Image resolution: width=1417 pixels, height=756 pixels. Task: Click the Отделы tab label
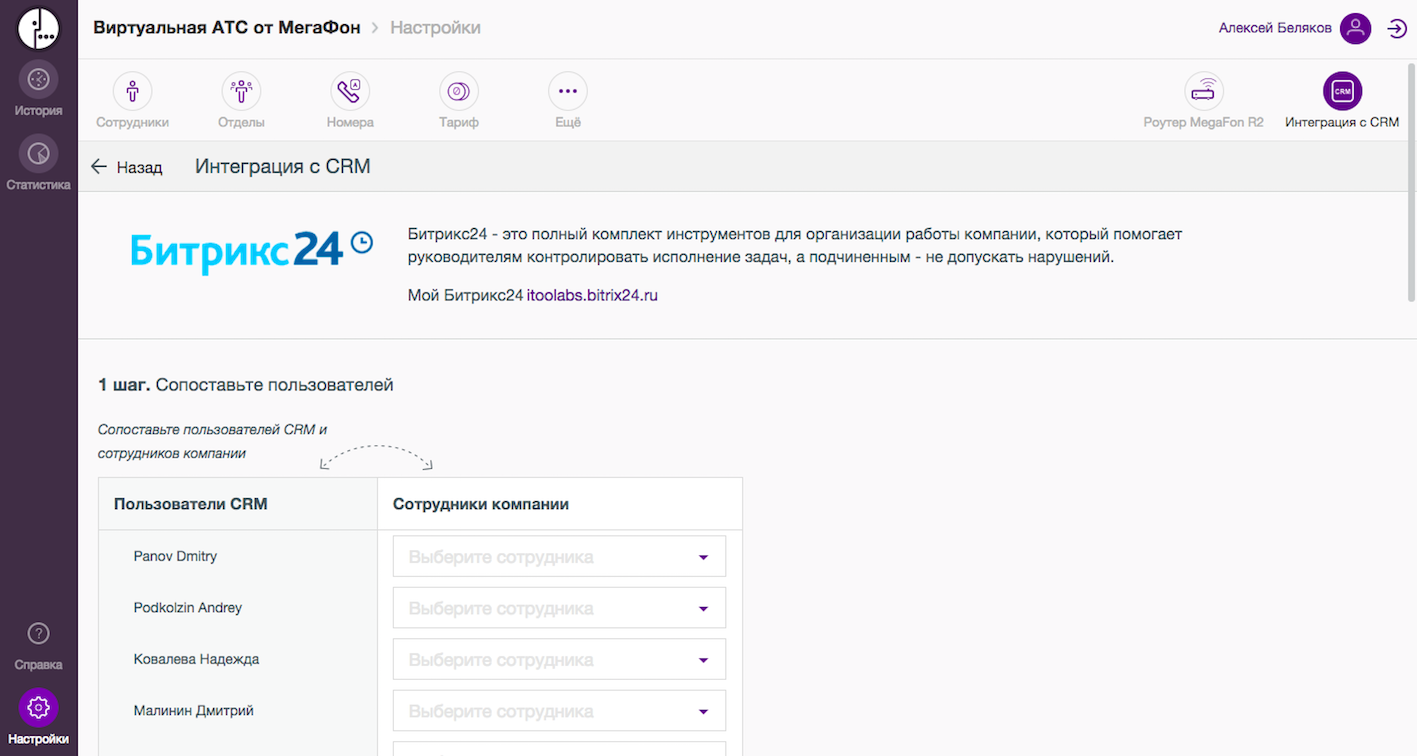(241, 123)
